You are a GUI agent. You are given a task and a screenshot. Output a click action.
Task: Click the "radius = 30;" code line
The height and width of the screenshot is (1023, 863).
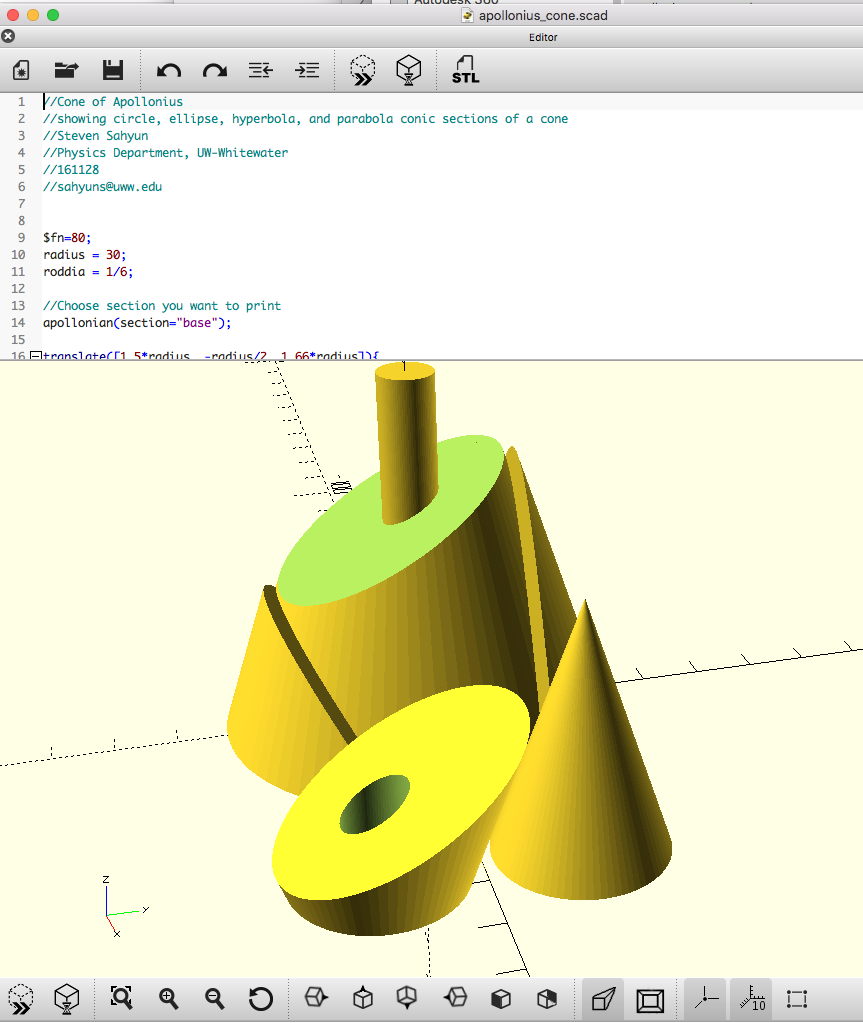85,254
